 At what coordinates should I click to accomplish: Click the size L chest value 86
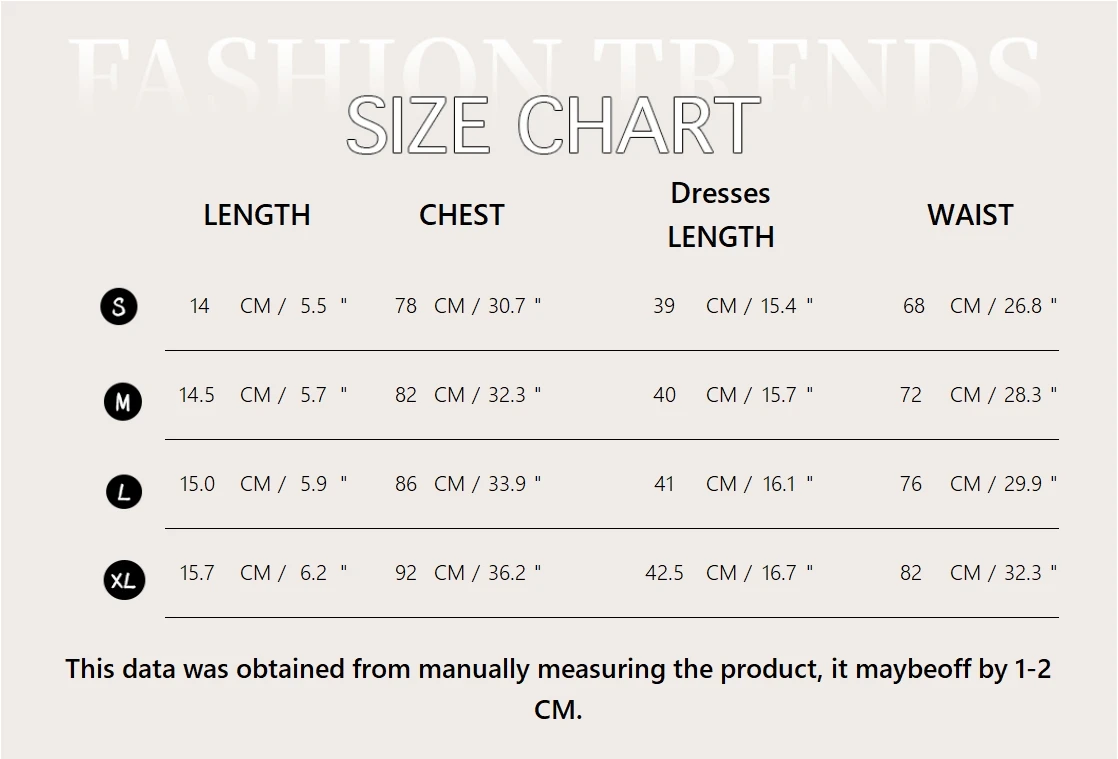(406, 484)
